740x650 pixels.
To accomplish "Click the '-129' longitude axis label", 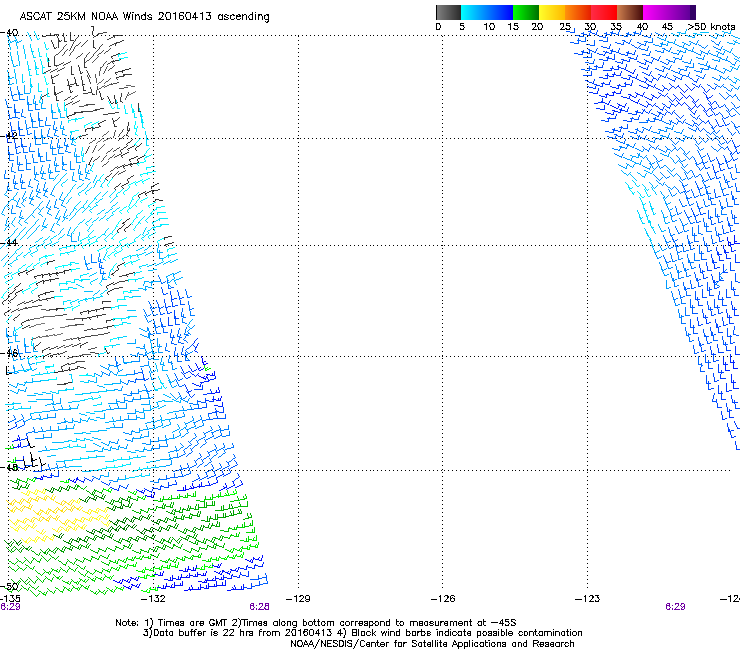I will point(298,599).
